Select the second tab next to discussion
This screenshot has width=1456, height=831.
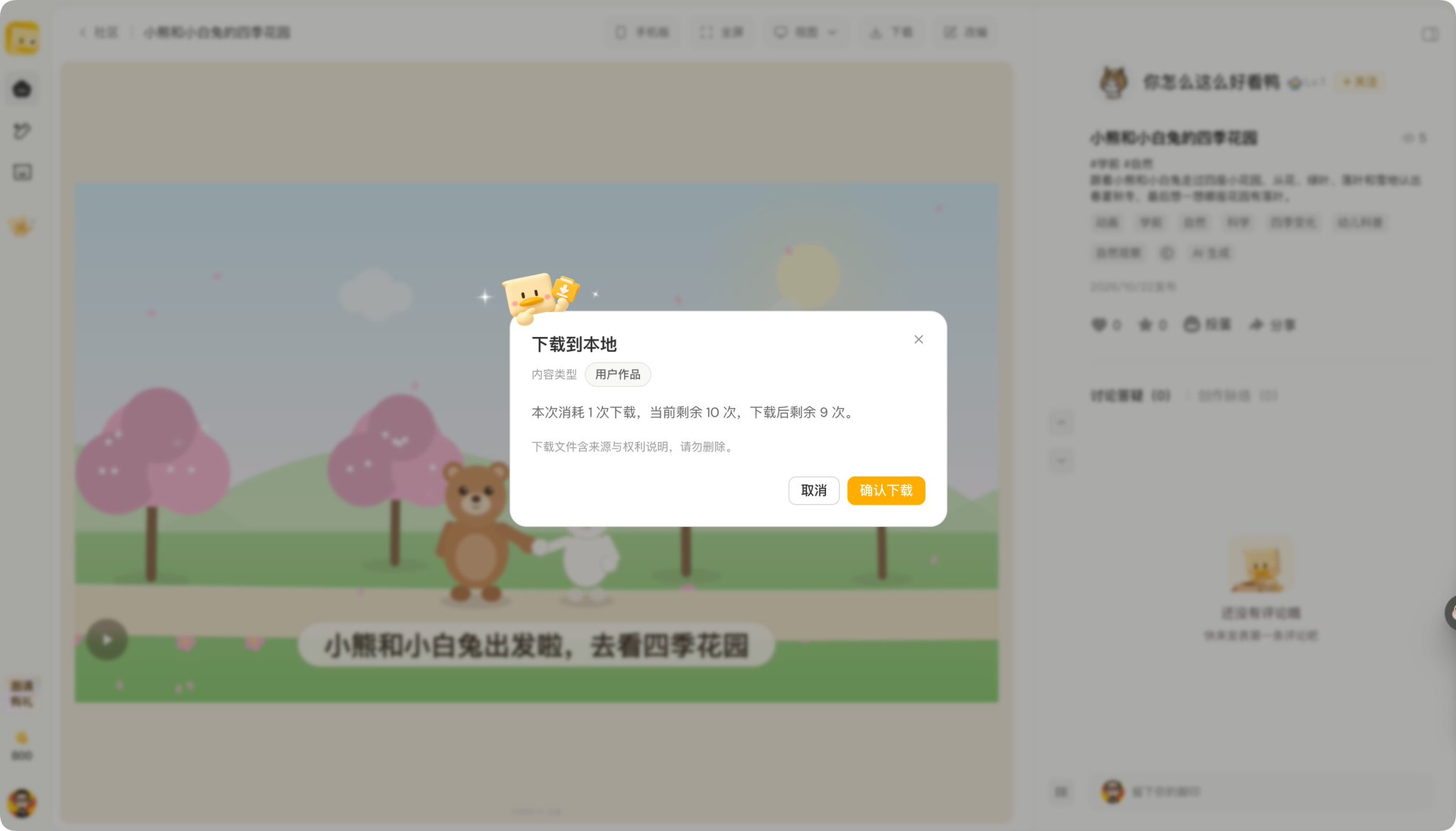pyautogui.click(x=1238, y=396)
